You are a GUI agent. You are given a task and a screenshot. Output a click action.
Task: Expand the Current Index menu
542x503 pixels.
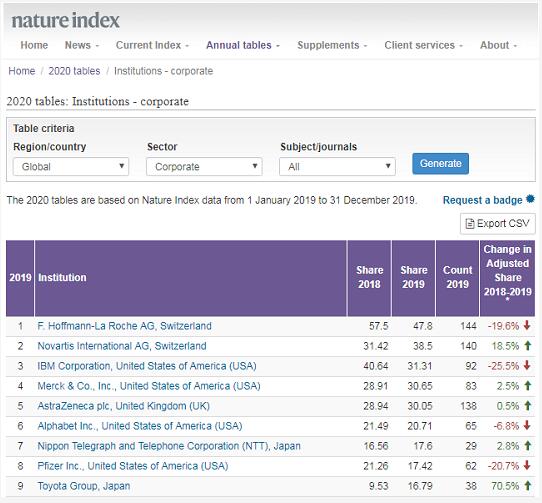tap(152, 45)
